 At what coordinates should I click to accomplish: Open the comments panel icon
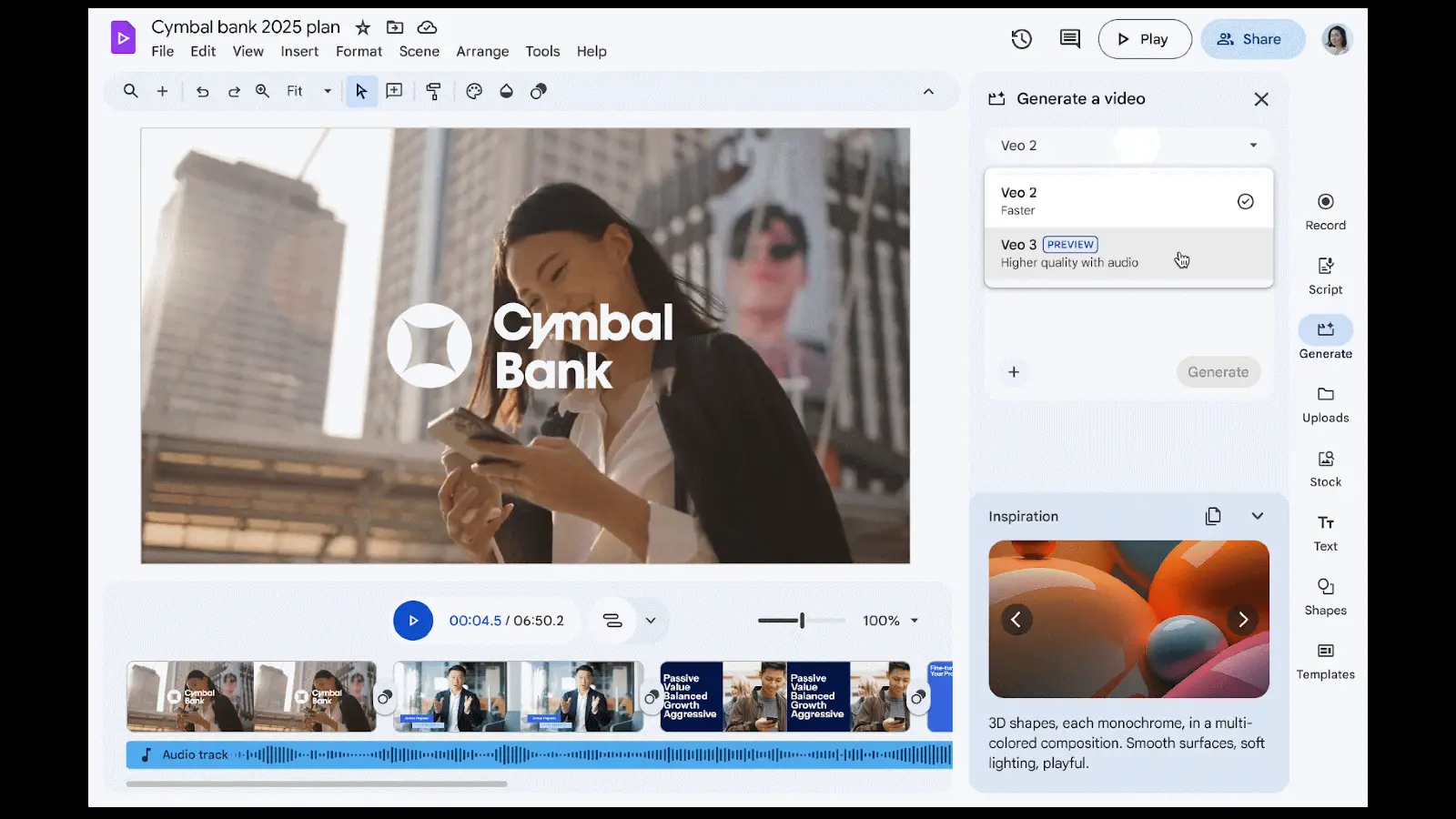(1070, 39)
